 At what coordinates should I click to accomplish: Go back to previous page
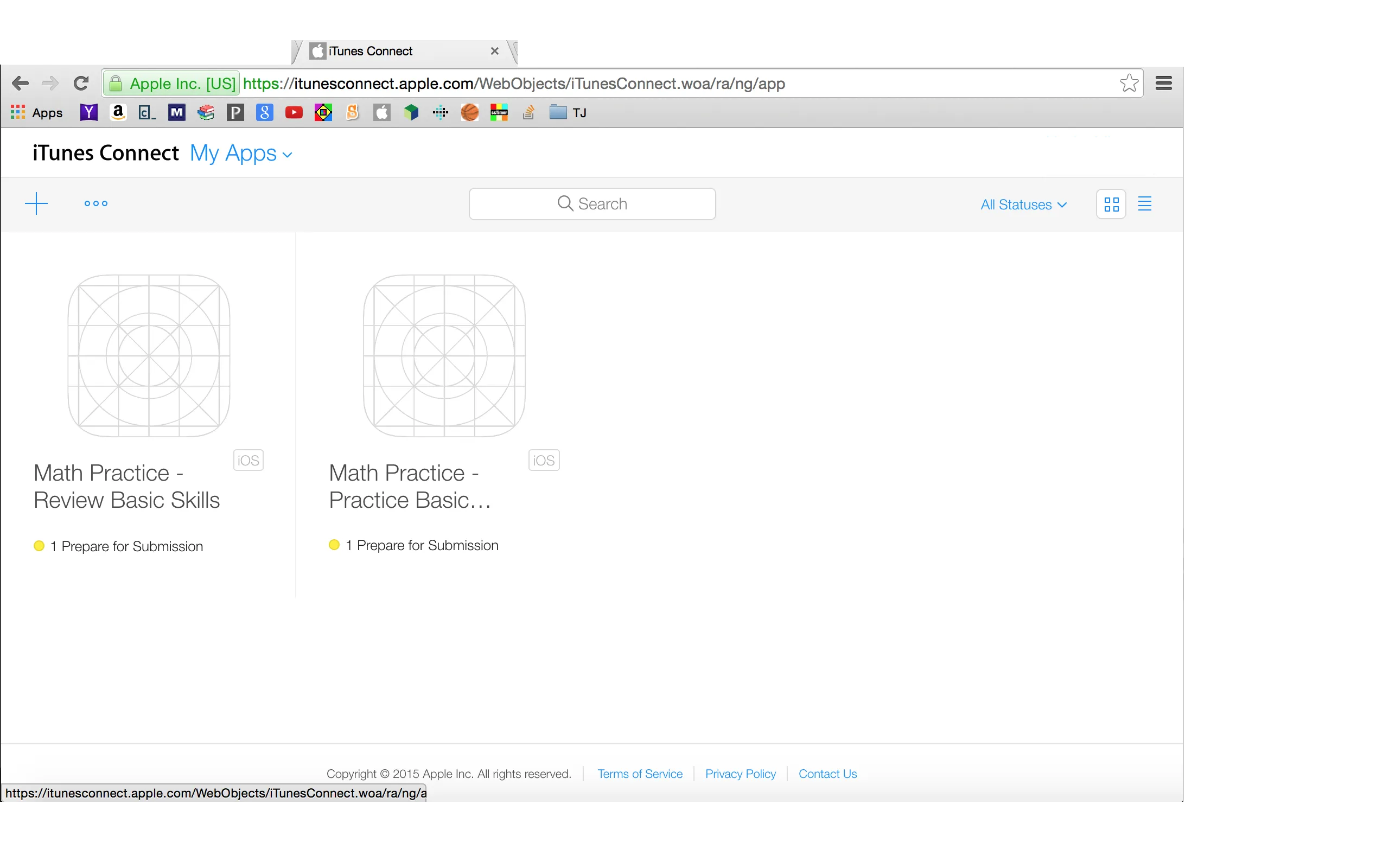click(x=20, y=83)
